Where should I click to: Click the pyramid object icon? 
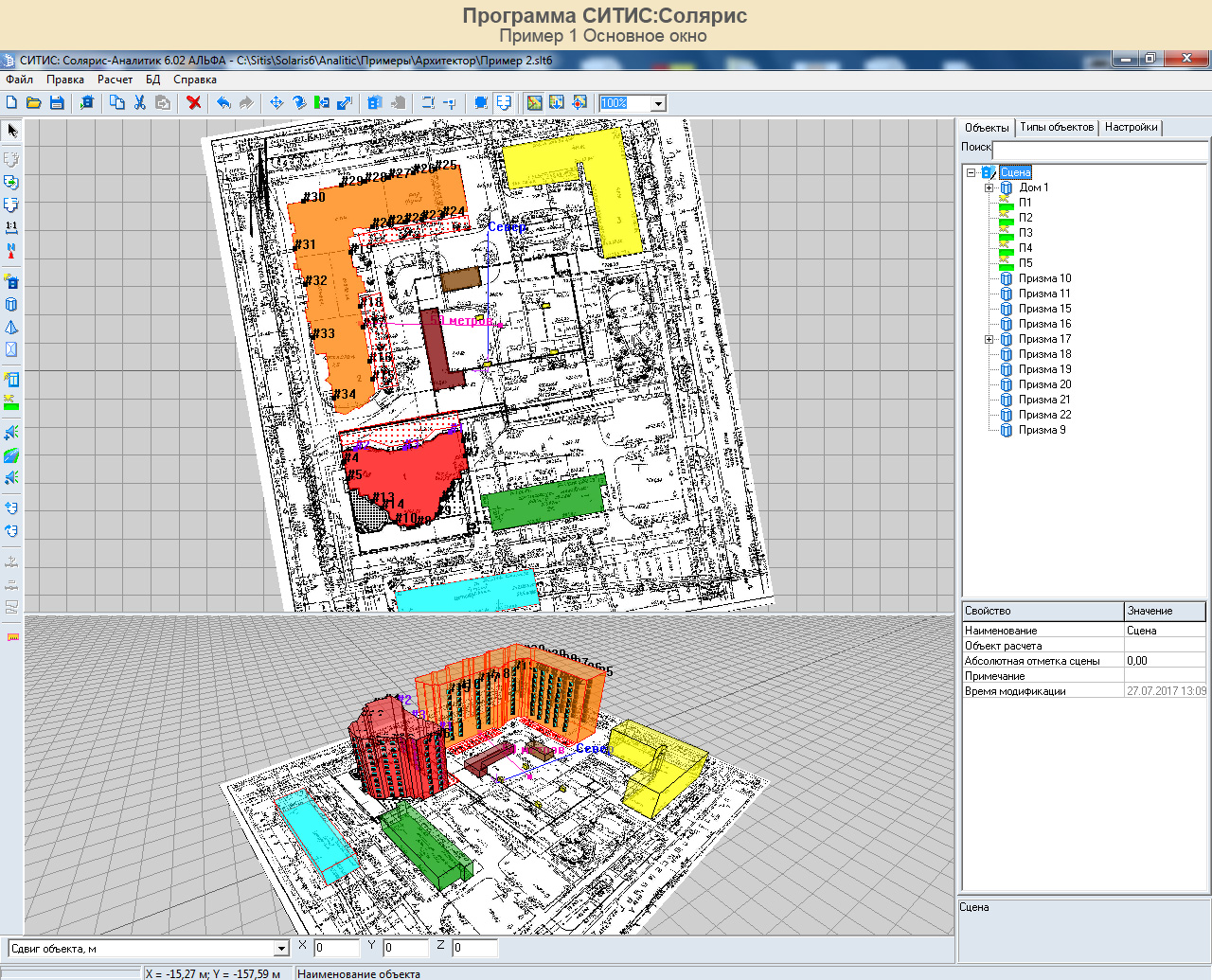click(x=11, y=328)
